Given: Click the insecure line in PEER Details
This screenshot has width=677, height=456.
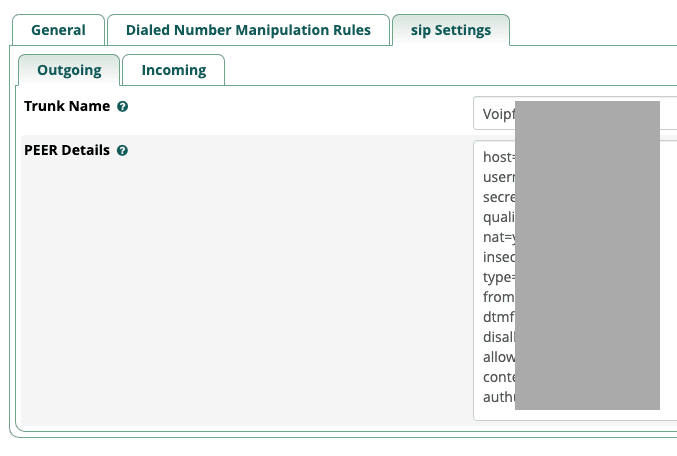Looking at the screenshot, I should (498, 257).
